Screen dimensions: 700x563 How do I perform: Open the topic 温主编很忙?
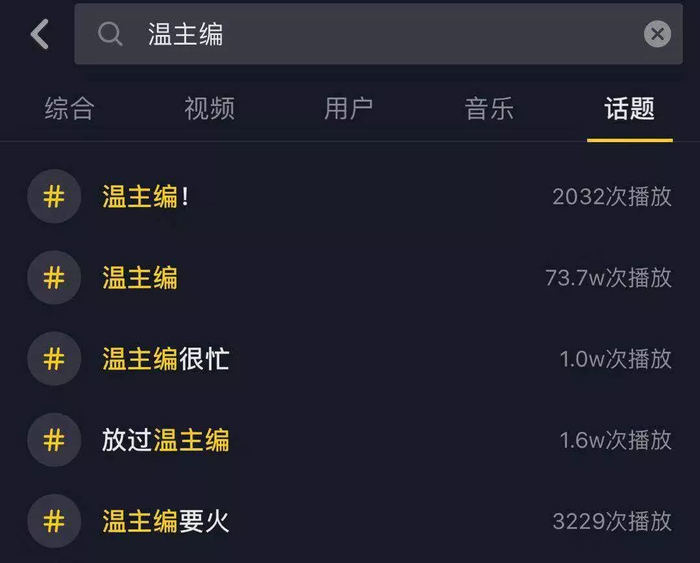[166, 358]
